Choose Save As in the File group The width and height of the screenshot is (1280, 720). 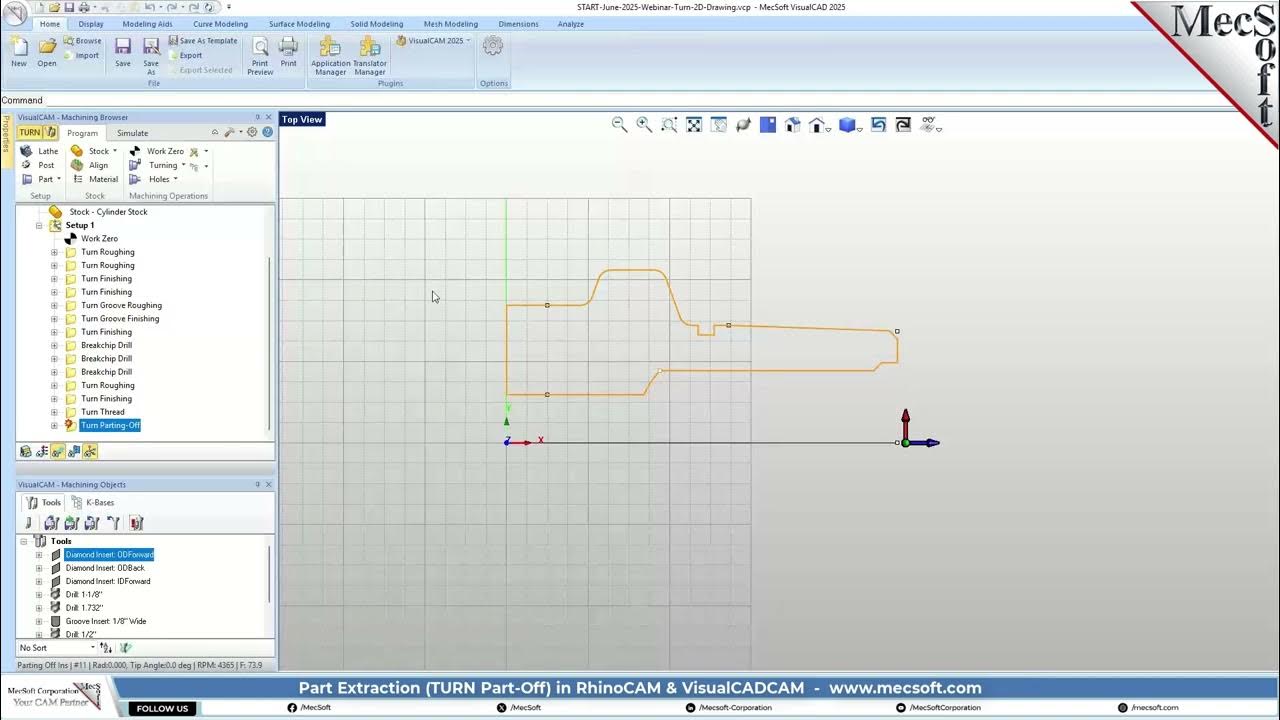[x=151, y=55]
